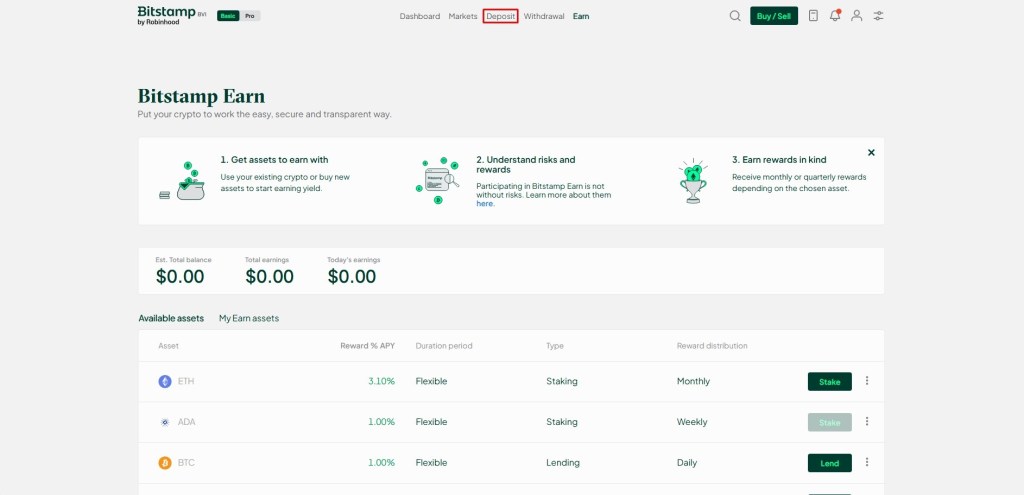Switch to Basic mode
1024x495 pixels.
pyautogui.click(x=228, y=16)
